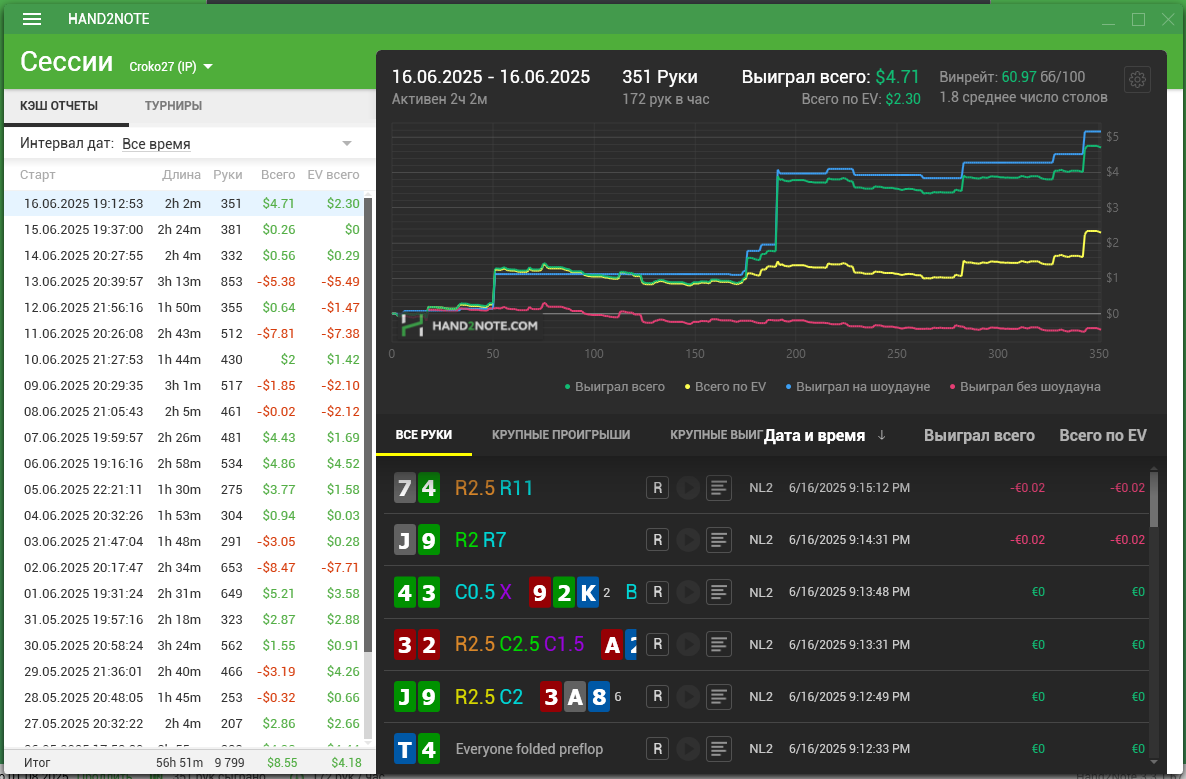Select session 14.06.2025 20:27:55
1186x779 pixels.
(x=184, y=256)
